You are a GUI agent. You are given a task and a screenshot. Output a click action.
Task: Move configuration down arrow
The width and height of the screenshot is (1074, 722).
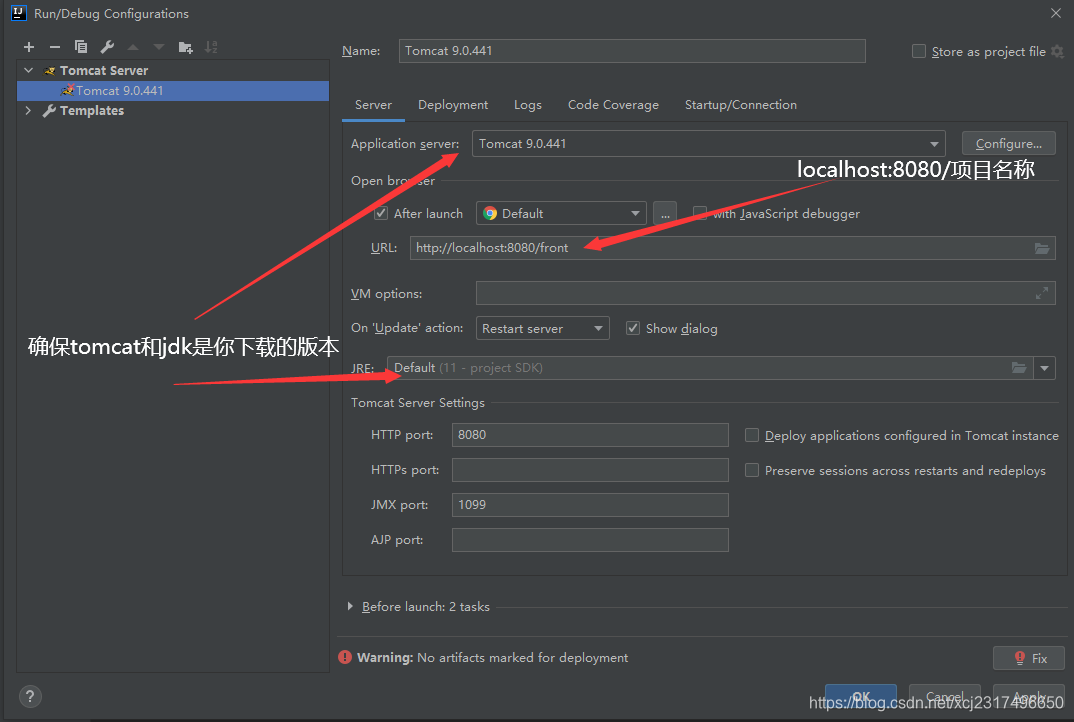click(159, 47)
